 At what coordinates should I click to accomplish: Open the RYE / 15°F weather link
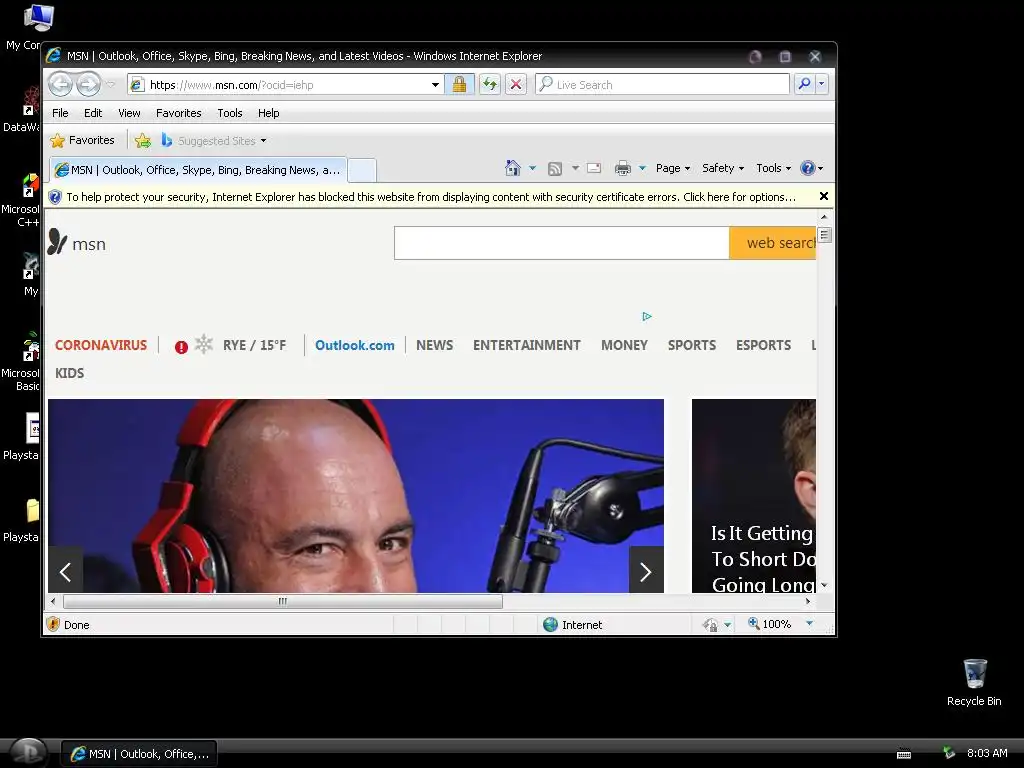(254, 345)
